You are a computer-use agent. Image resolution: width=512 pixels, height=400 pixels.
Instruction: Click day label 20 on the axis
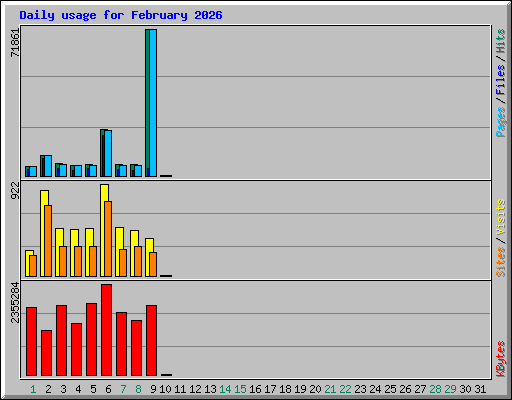315,389
